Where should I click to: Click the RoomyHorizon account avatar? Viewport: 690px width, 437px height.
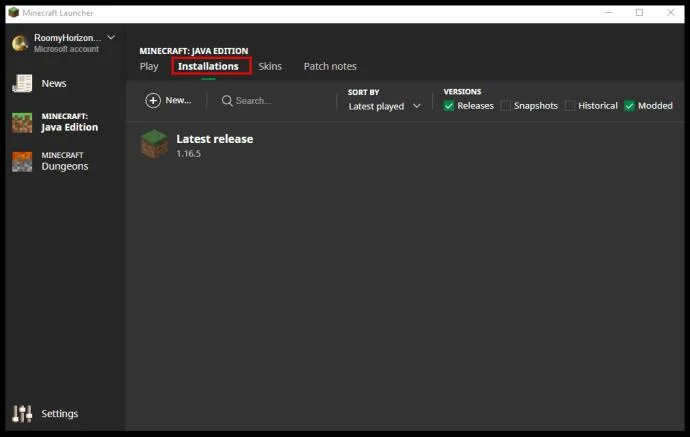coord(20,43)
